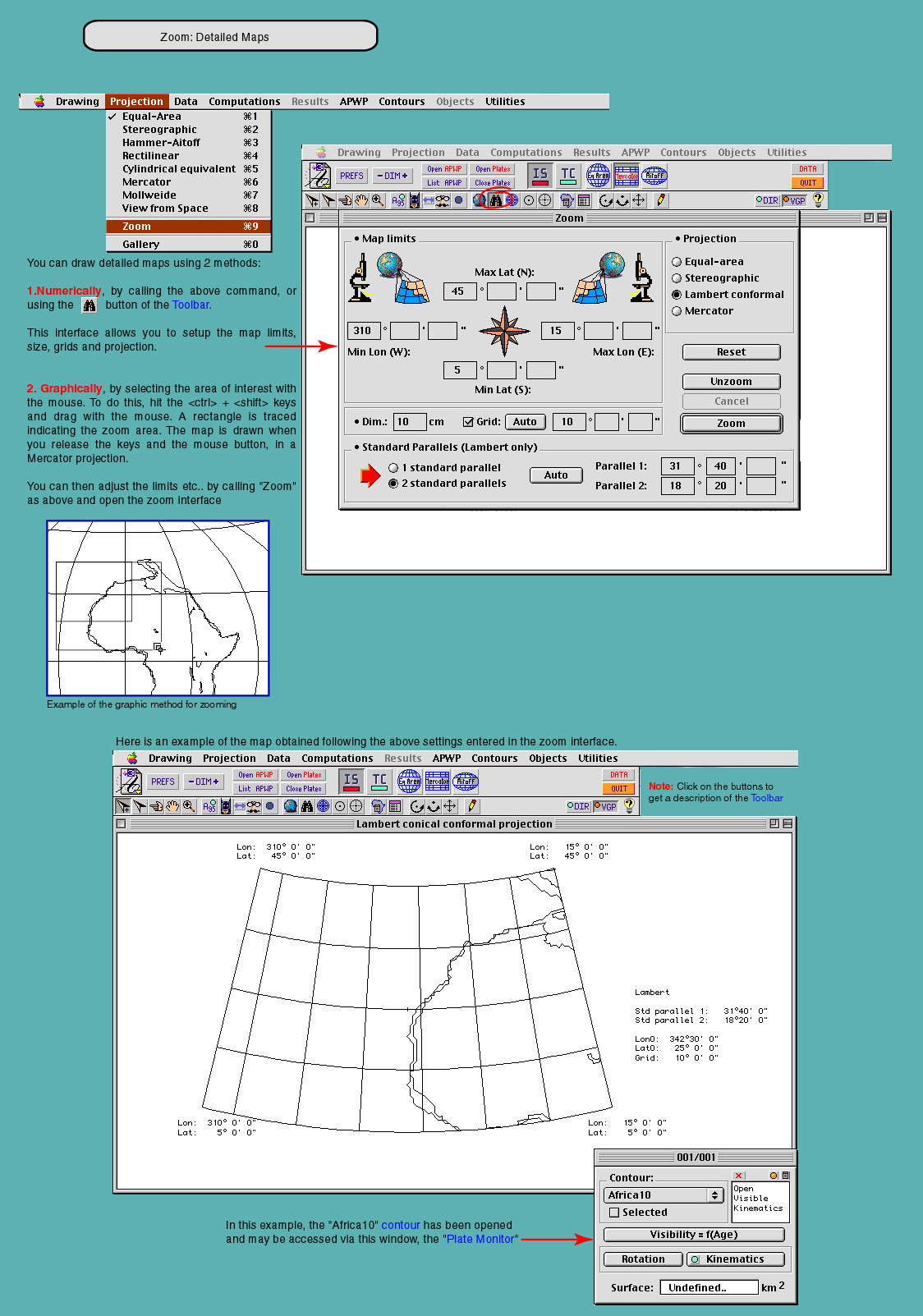
Task: Click the Aitoff globe icon in lower toolbar
Action: [x=466, y=781]
